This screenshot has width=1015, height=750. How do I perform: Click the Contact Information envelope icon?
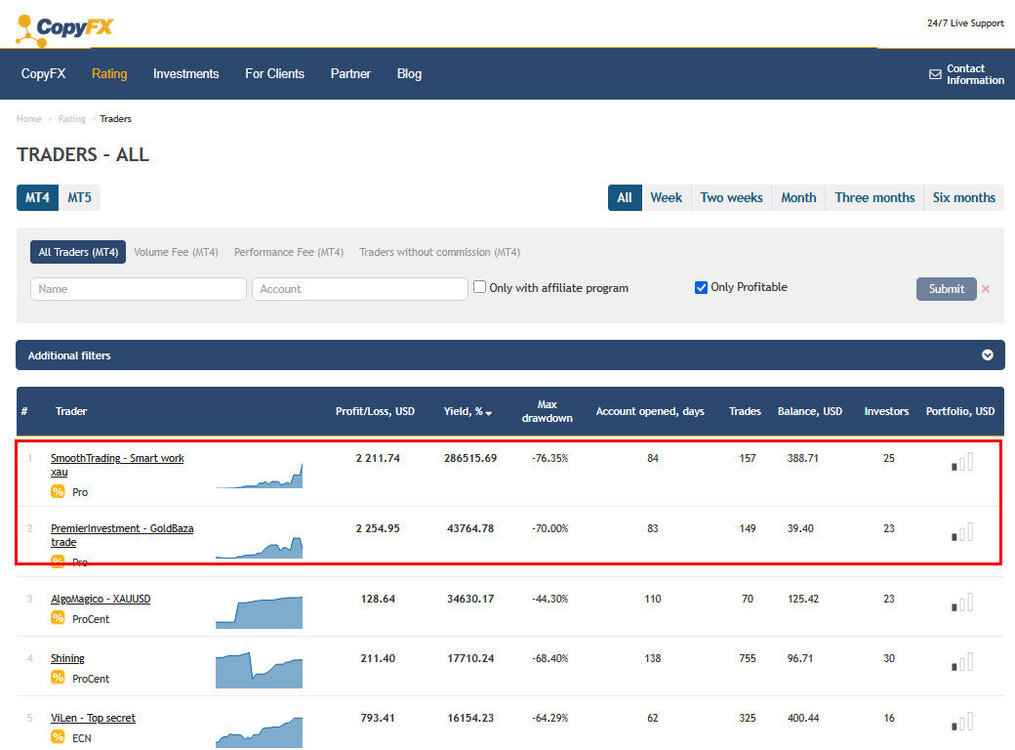point(935,74)
